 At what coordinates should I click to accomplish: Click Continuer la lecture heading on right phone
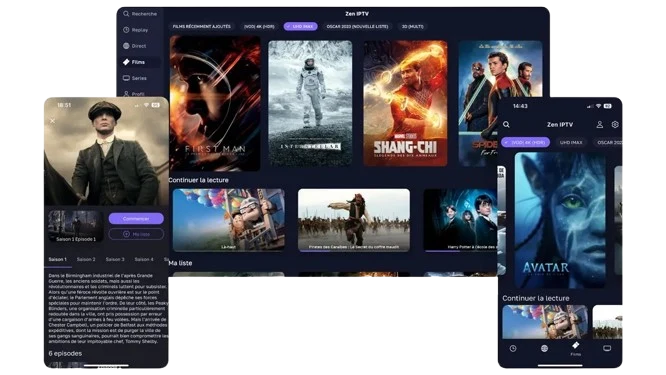536,298
